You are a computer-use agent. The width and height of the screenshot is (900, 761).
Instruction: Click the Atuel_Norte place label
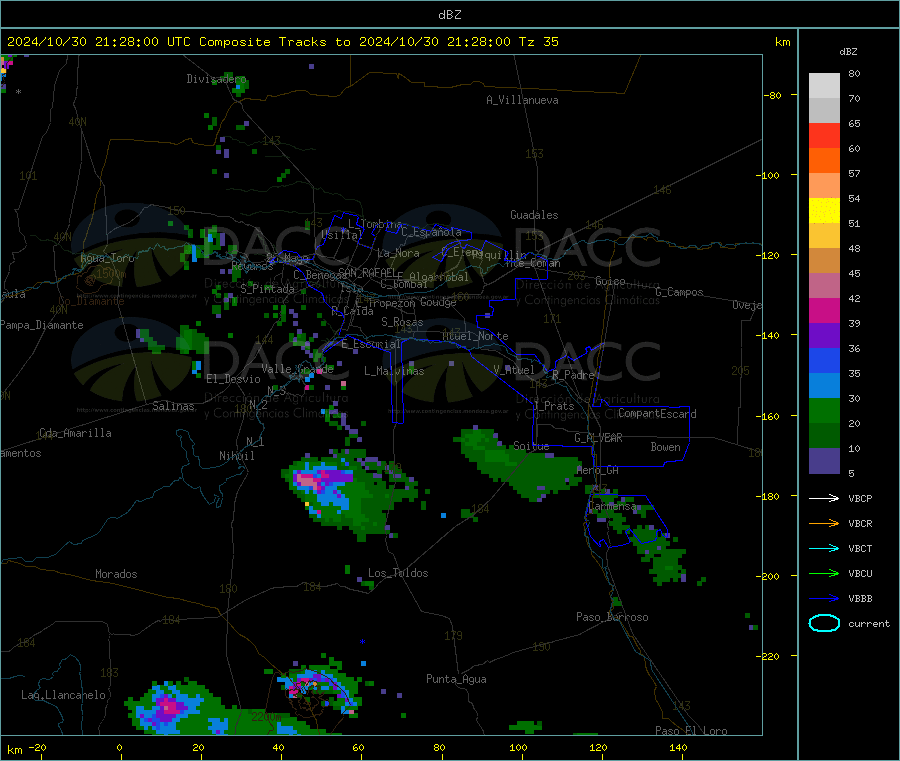pos(475,336)
